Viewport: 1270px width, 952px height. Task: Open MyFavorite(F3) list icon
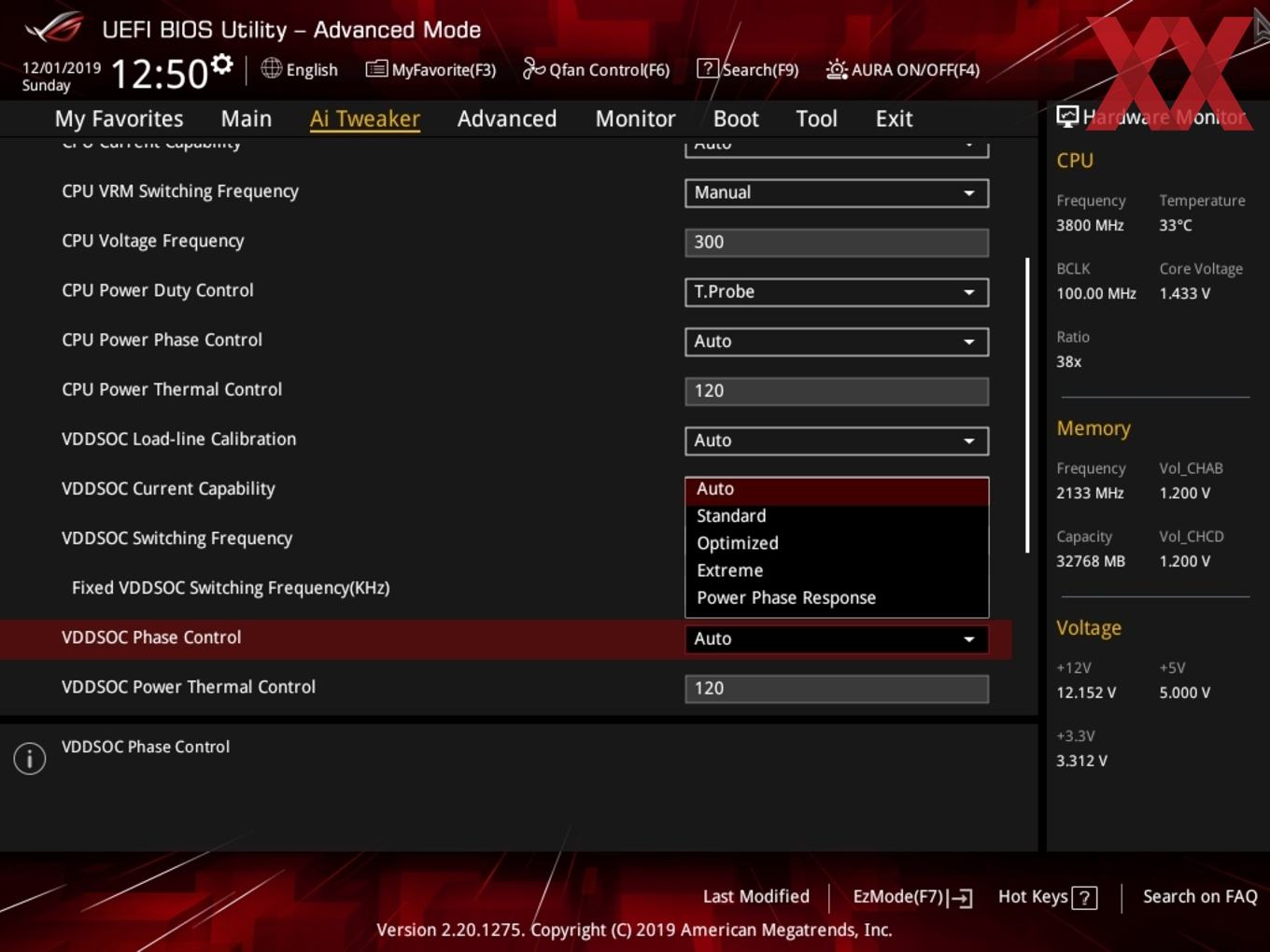[x=376, y=69]
